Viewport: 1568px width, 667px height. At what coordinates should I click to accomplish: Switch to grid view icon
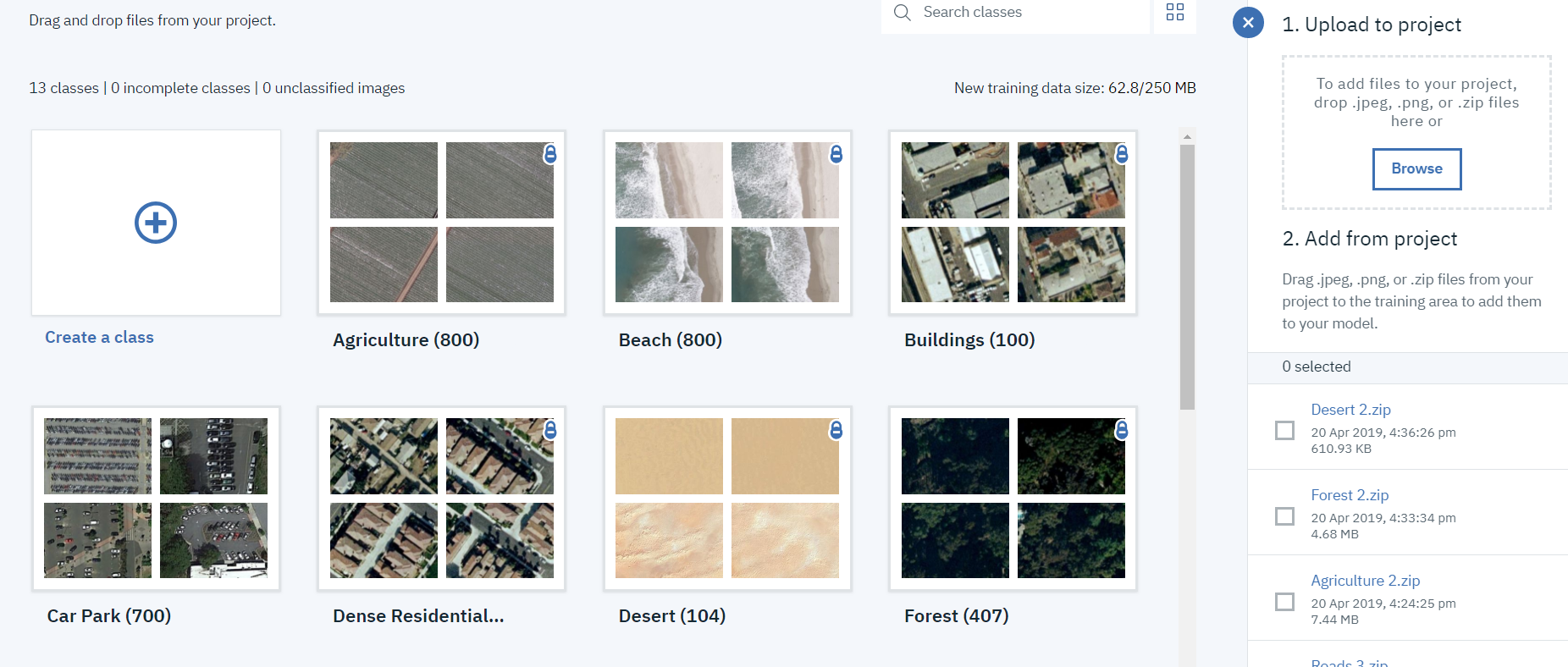pyautogui.click(x=1175, y=12)
